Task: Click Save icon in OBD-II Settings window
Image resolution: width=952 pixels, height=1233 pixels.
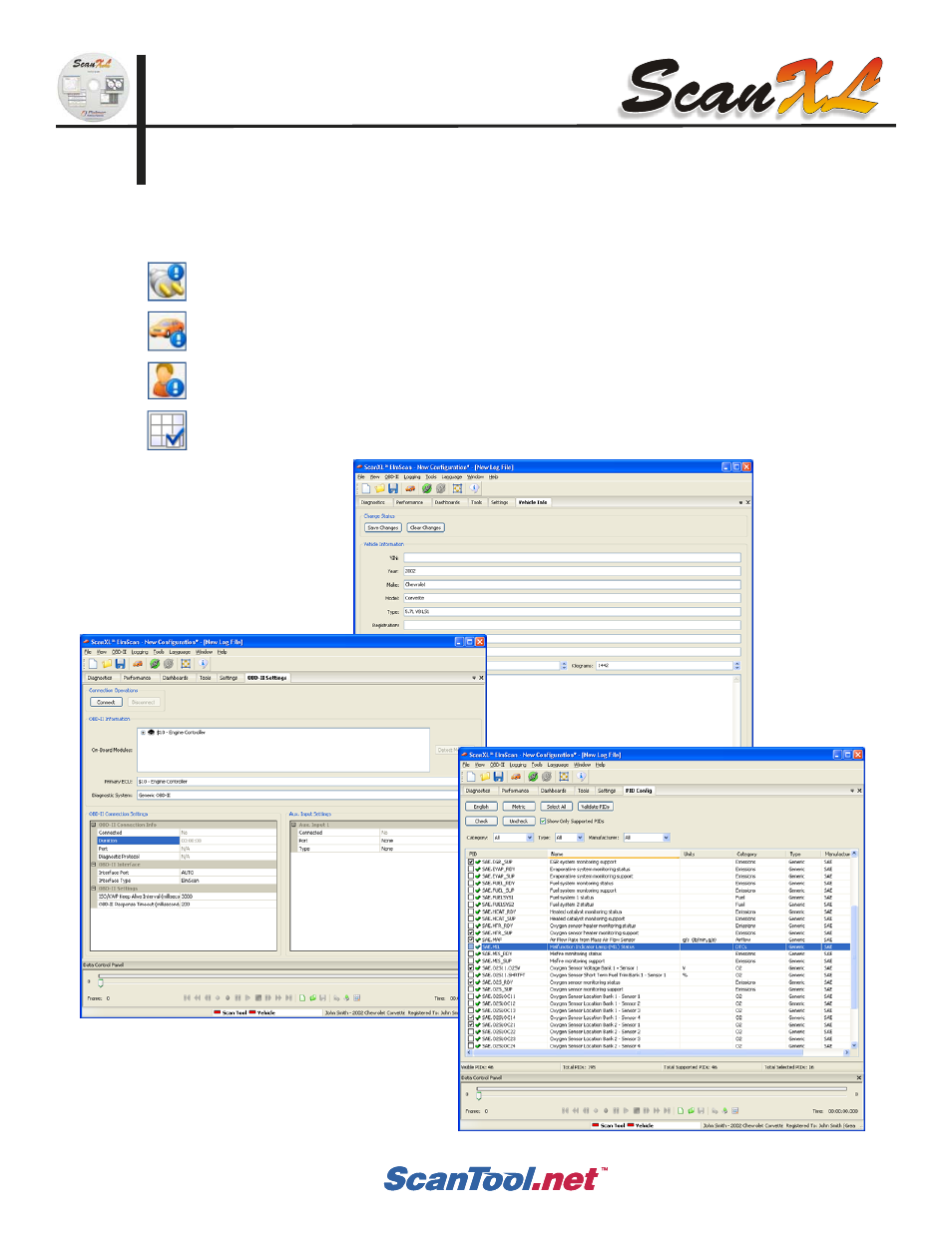Action: pyautogui.click(x=120, y=663)
